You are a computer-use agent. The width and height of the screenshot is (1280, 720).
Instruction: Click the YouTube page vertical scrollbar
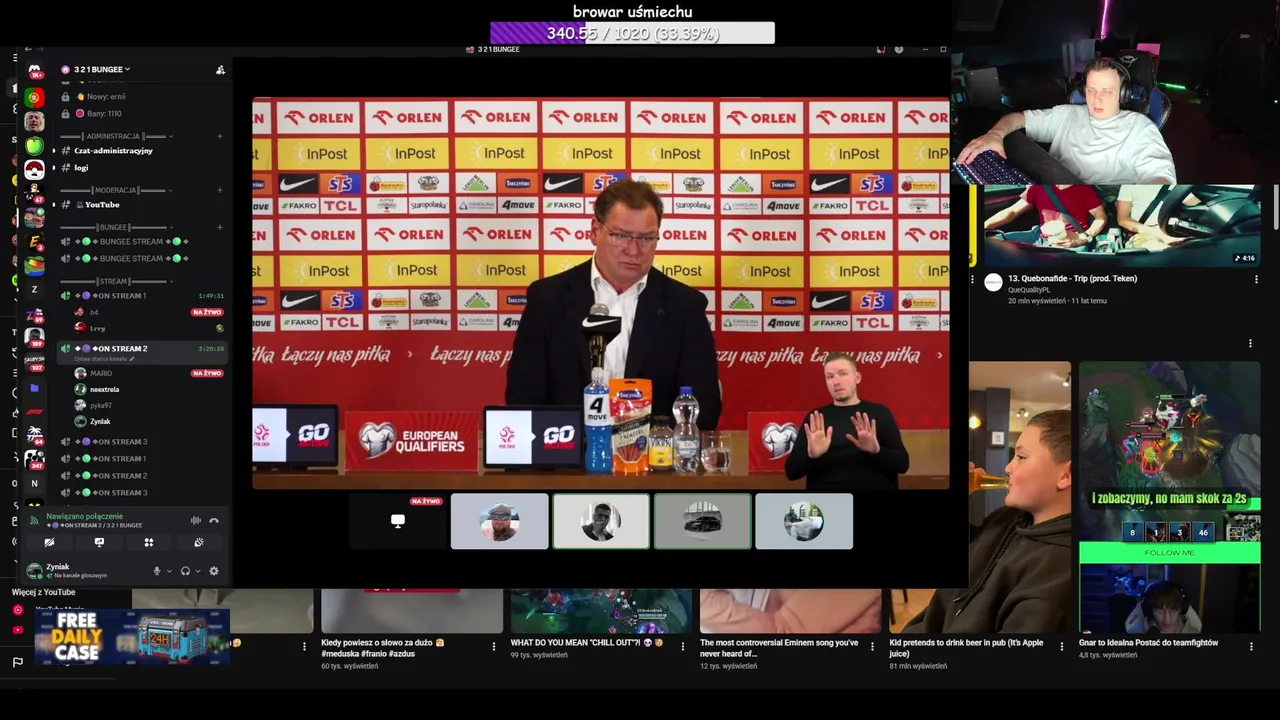tap(1276, 208)
